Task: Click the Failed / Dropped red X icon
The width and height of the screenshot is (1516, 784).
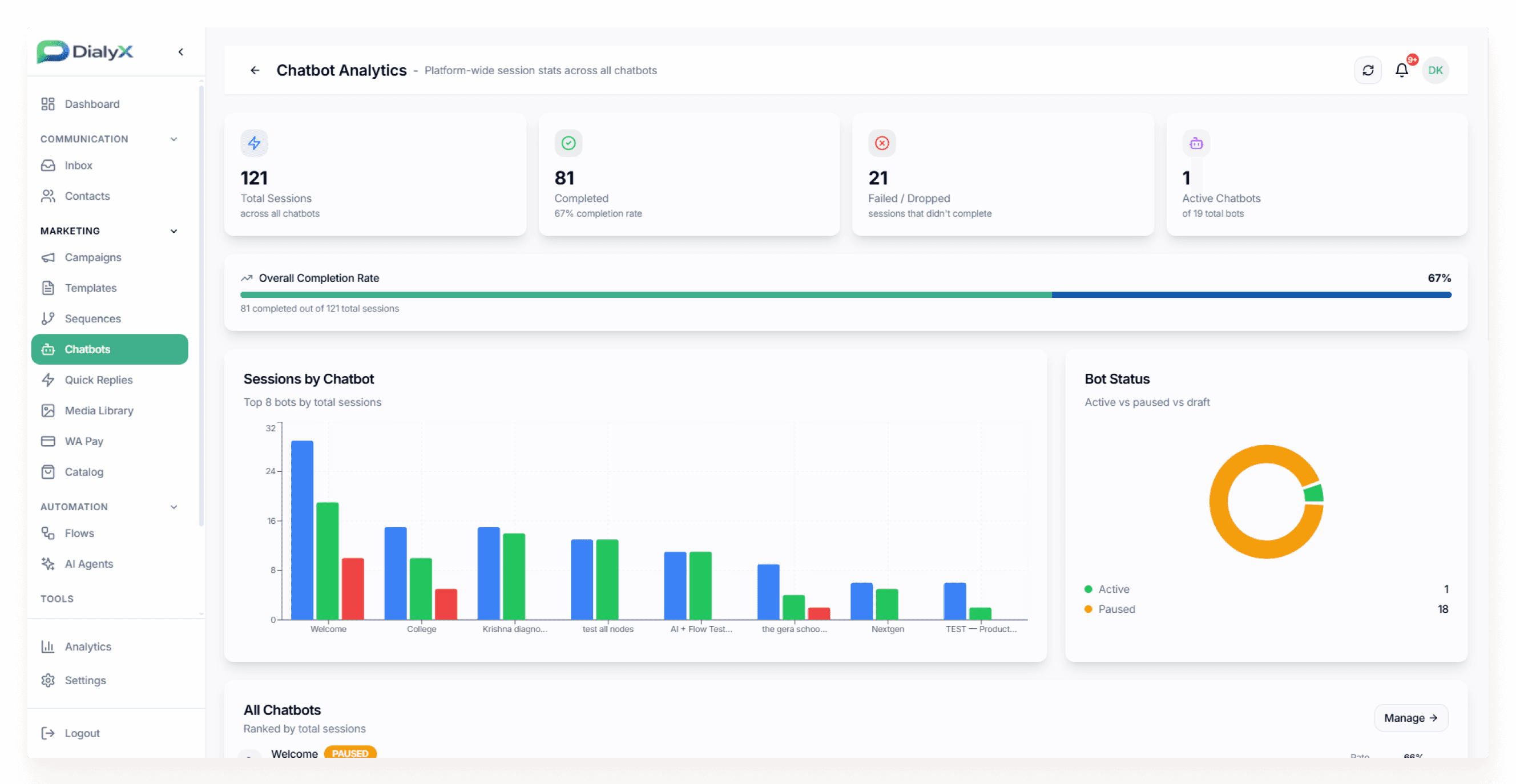Action: (882, 143)
